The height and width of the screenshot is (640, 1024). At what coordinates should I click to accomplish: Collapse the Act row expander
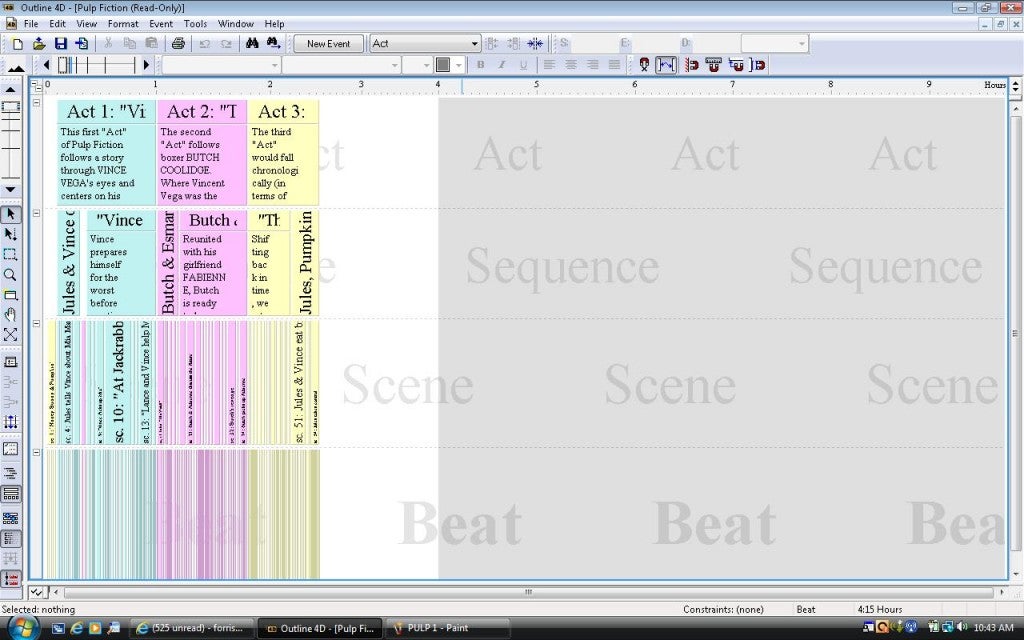tap(37, 103)
